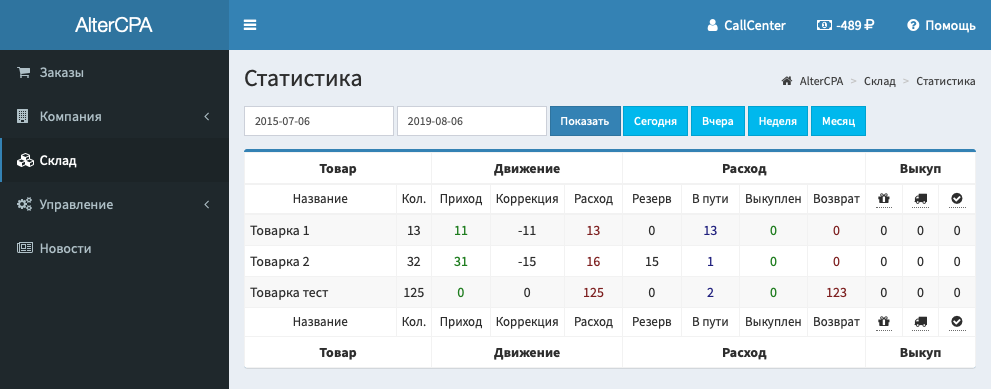
Task: Expand the Компания menu chevron
Action: pos(207,116)
